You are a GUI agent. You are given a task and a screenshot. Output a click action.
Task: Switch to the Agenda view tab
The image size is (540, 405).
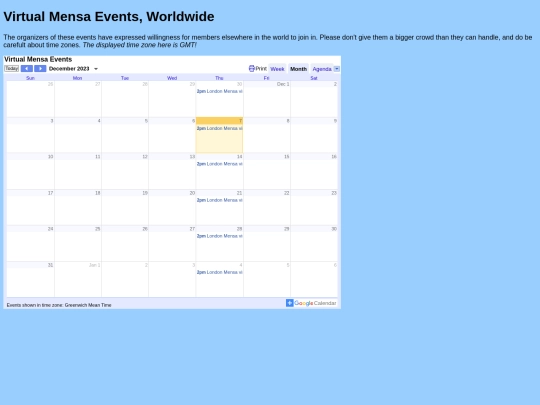tap(322, 69)
